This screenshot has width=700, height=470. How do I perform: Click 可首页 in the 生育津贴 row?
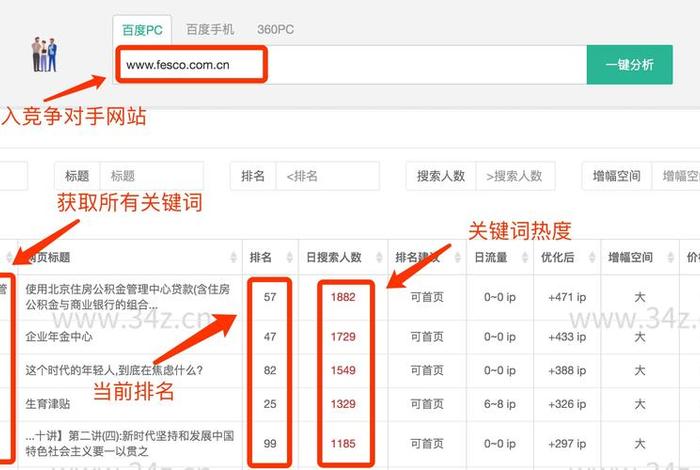point(427,404)
